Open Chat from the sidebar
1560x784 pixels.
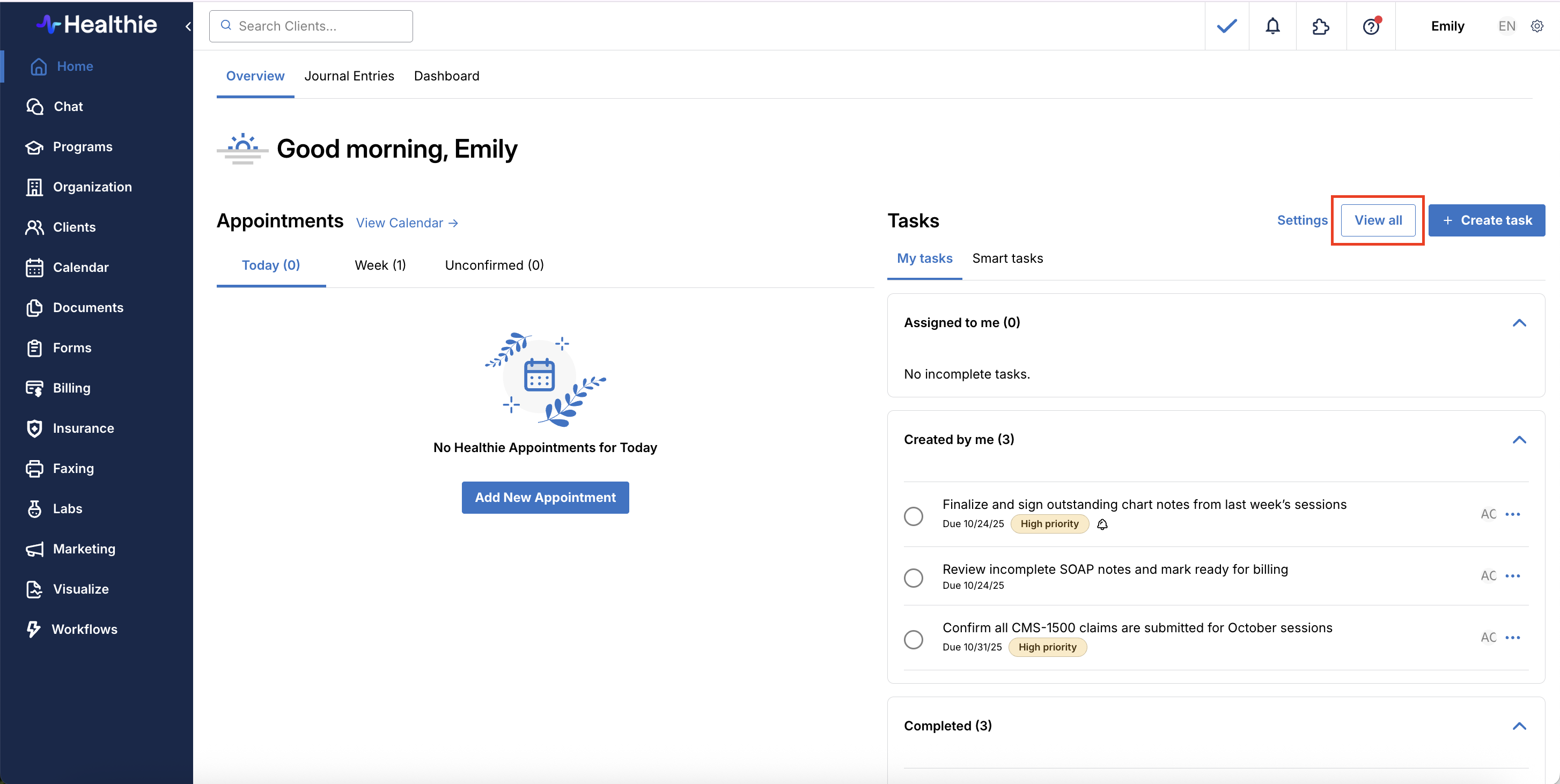pyautogui.click(x=68, y=107)
